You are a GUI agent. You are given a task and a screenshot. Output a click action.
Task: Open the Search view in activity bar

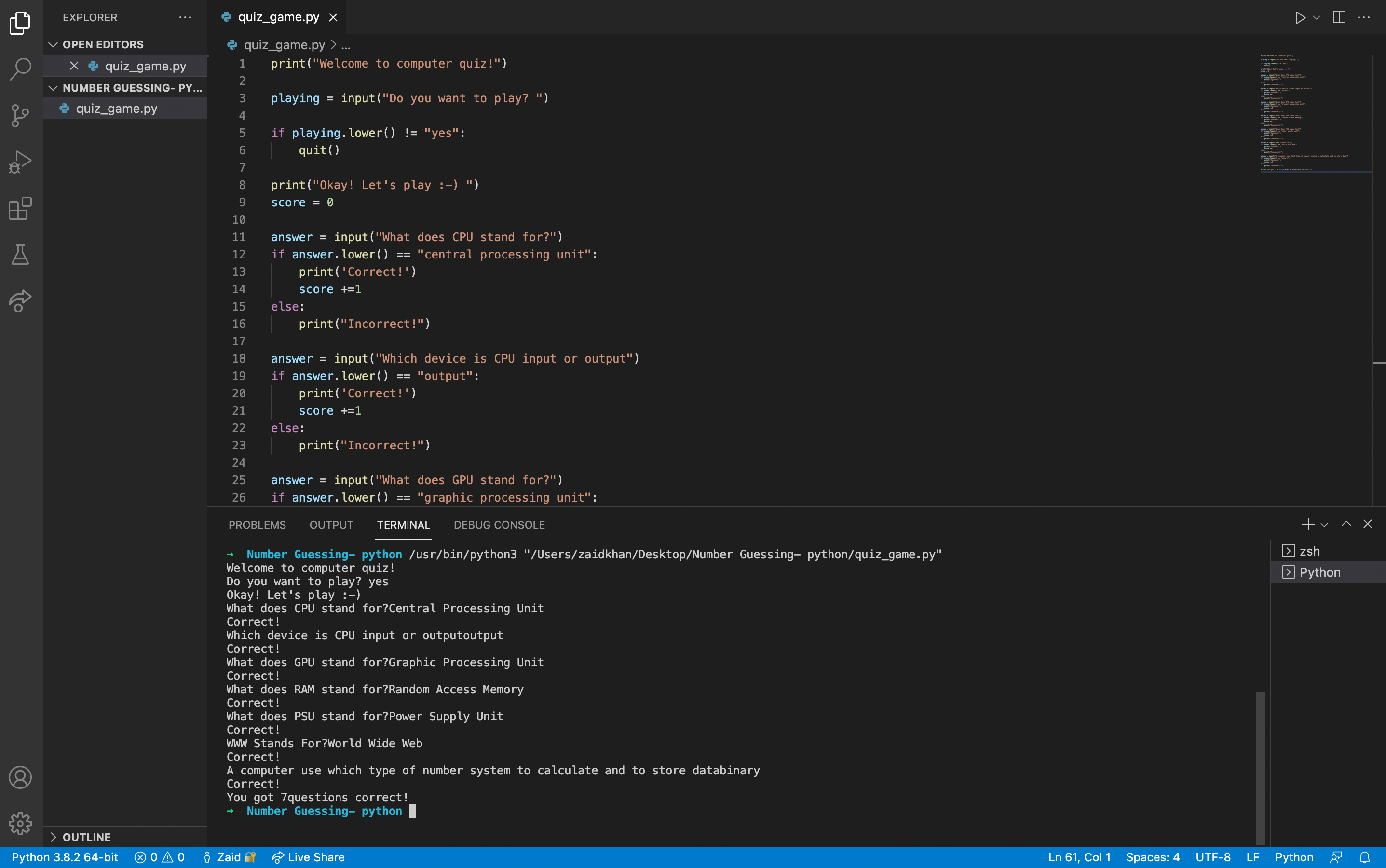(21, 69)
